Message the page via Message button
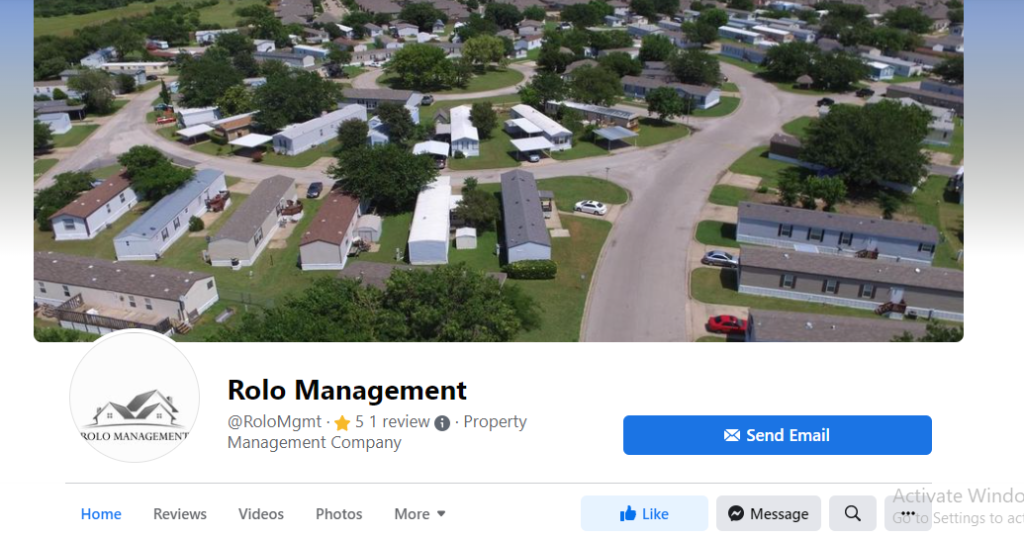1024x539 pixels. (769, 514)
